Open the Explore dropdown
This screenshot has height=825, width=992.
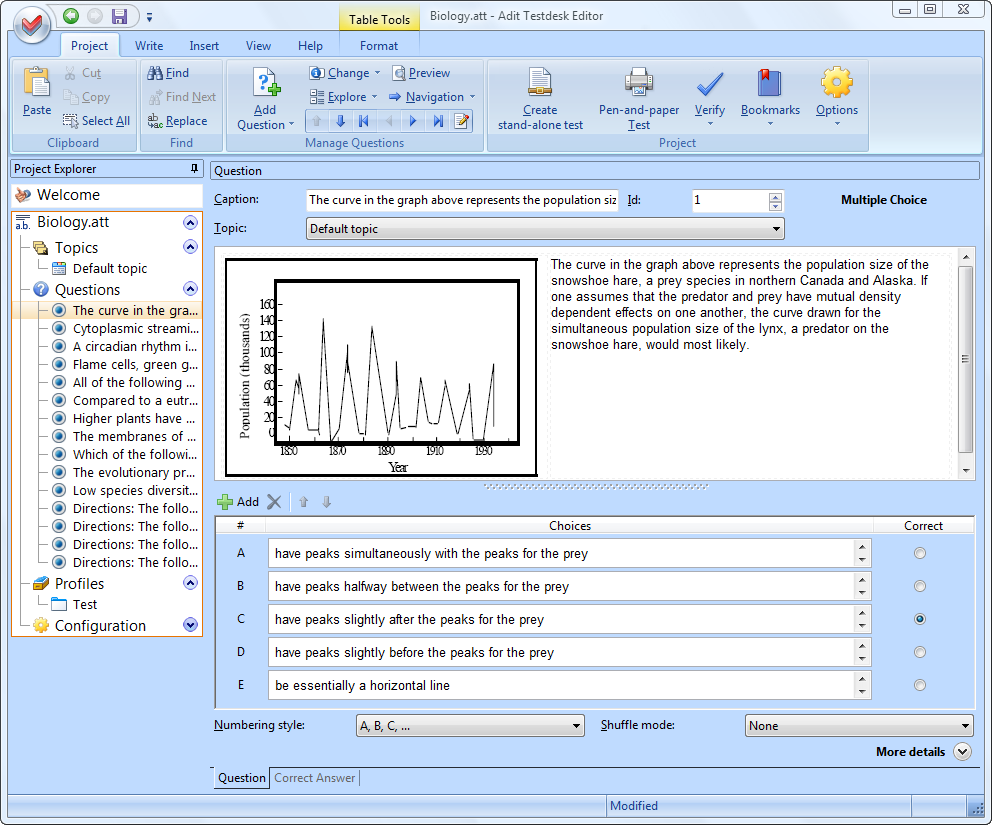click(x=344, y=97)
